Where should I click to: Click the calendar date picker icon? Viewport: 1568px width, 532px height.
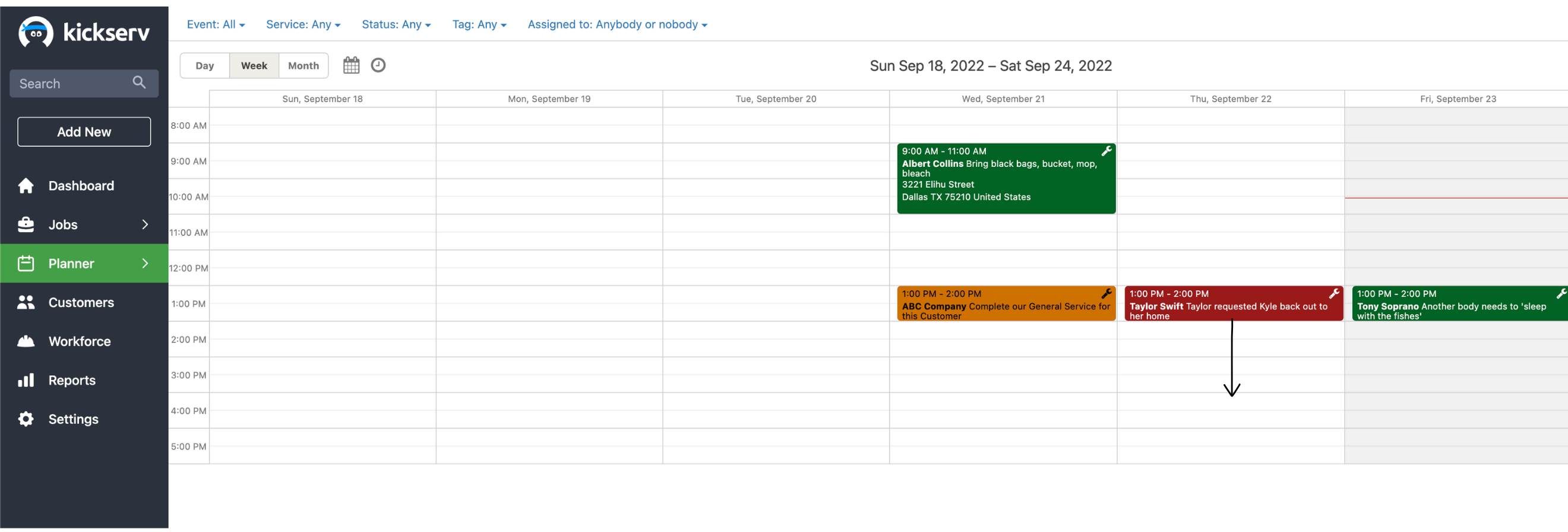pos(351,65)
